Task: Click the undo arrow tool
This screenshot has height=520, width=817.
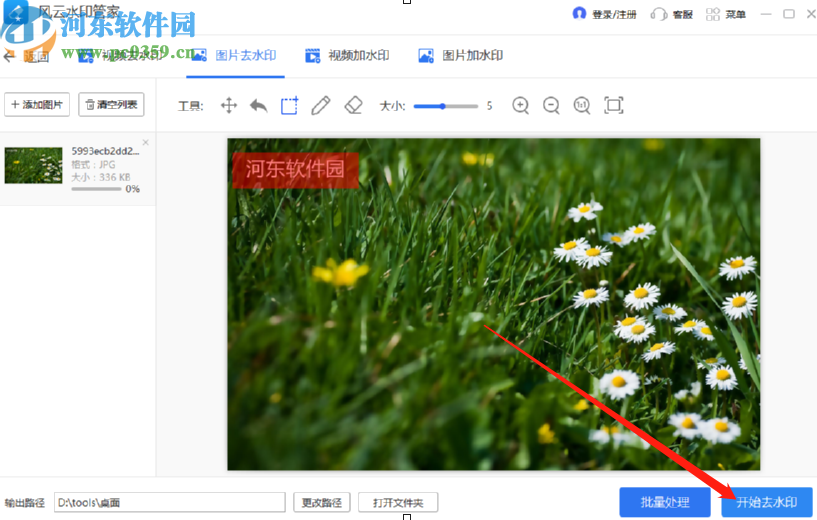Action: coord(258,105)
